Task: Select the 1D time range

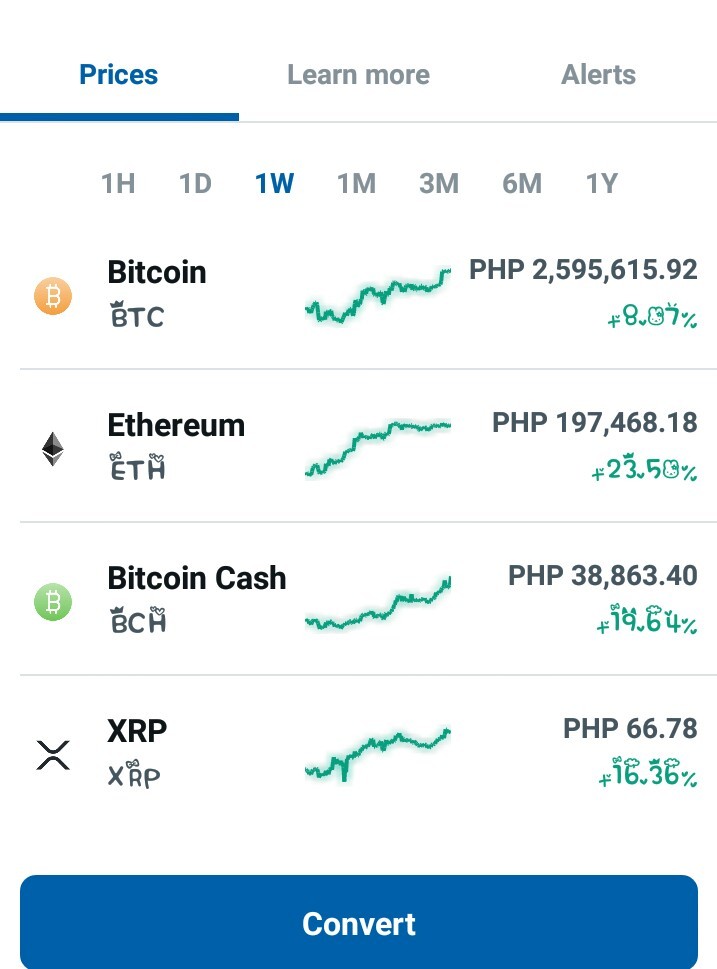Action: [x=195, y=184]
